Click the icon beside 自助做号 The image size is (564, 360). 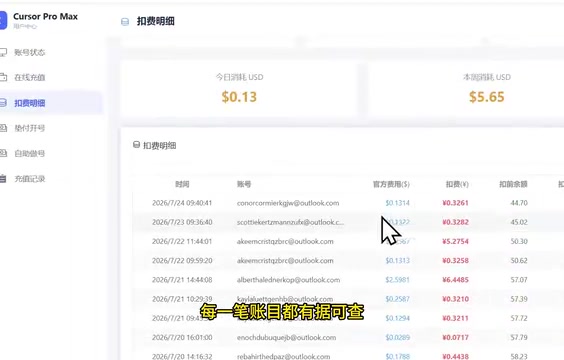pyautogui.click(x=3, y=153)
